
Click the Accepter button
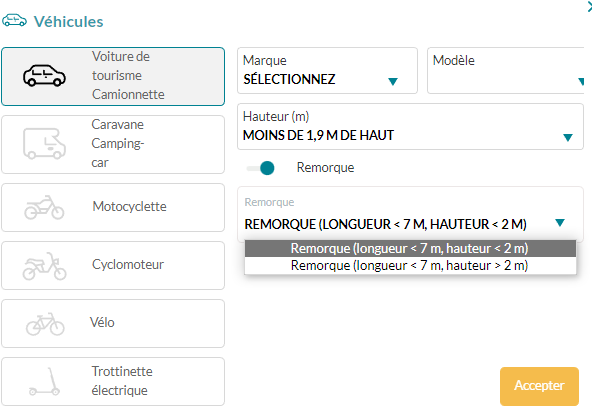[x=539, y=386]
